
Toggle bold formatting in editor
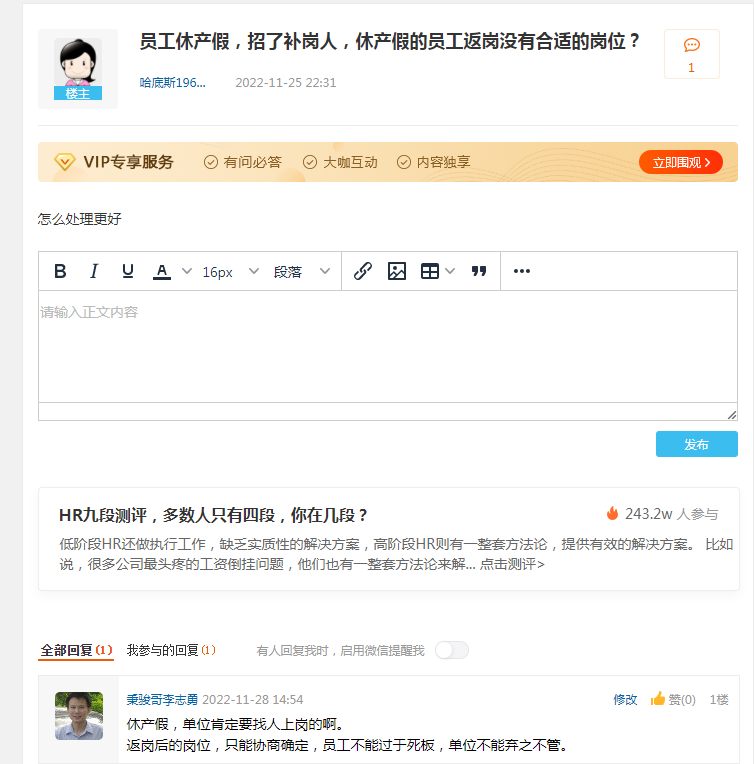60,271
